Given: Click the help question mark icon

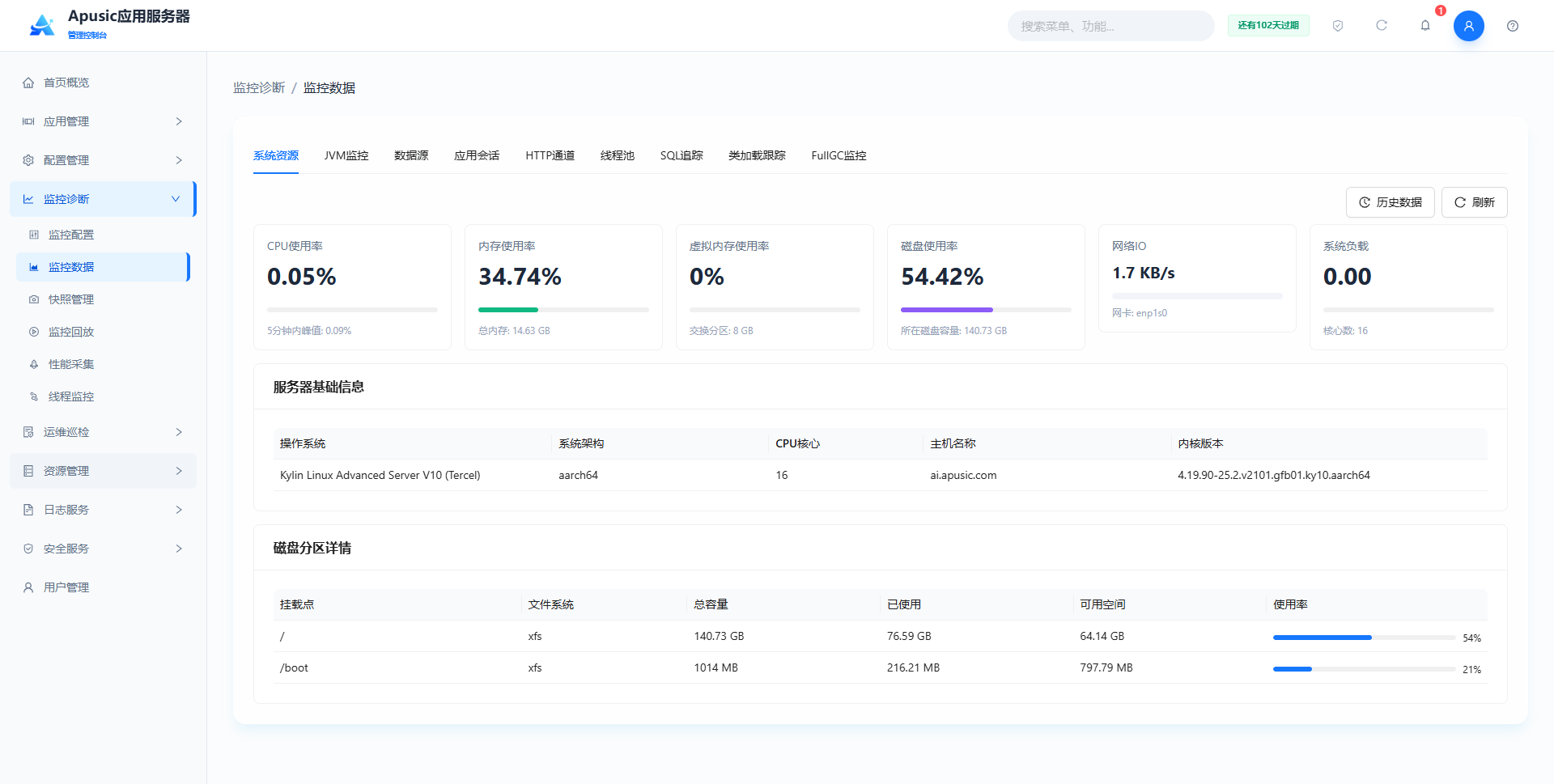Looking at the screenshot, I should point(1513,26).
